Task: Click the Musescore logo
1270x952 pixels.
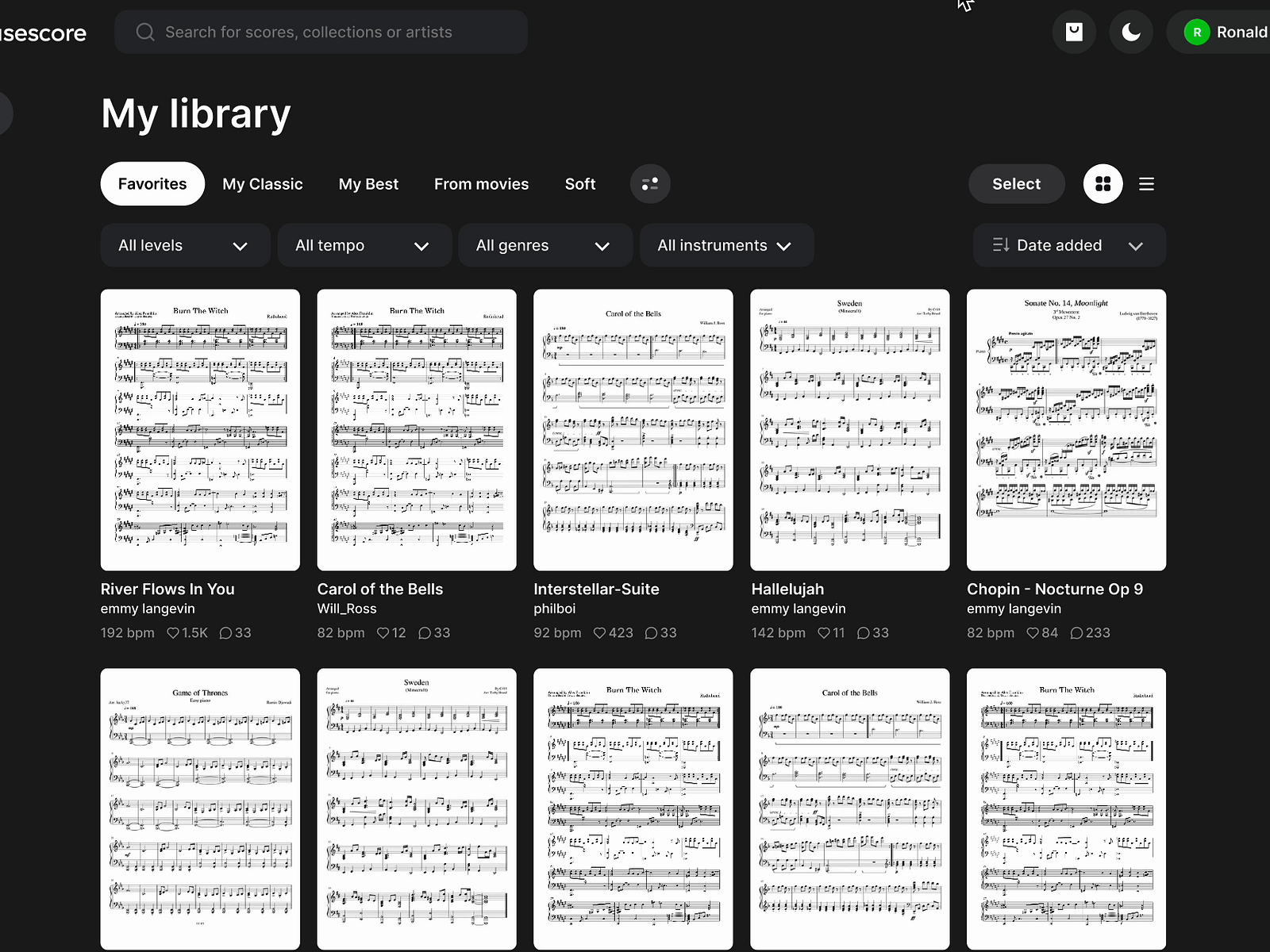Action: 43,33
